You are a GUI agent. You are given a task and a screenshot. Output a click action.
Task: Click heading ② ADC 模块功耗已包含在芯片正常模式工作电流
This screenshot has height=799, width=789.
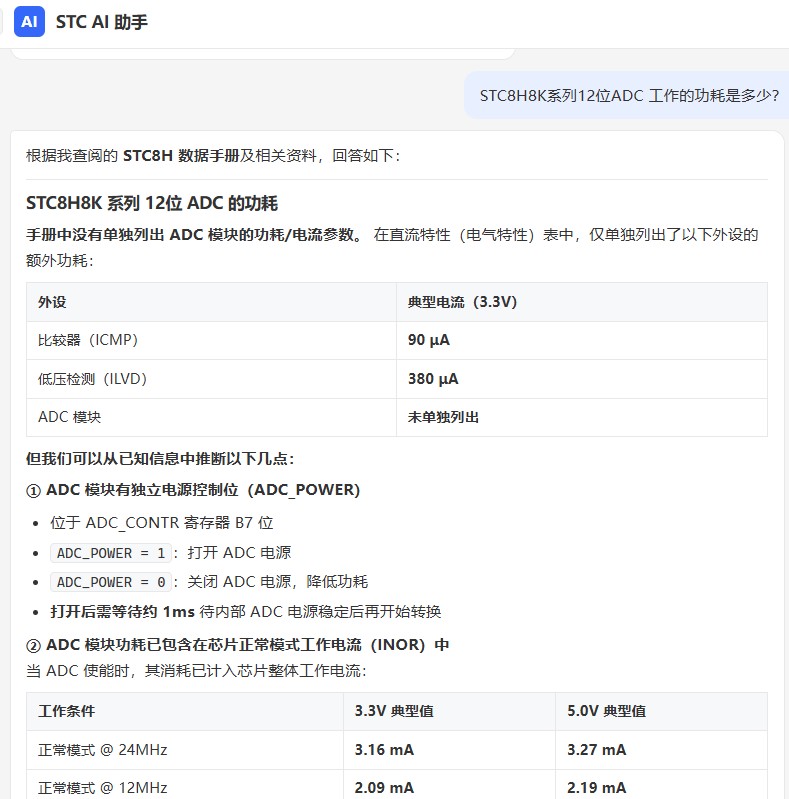click(x=238, y=645)
